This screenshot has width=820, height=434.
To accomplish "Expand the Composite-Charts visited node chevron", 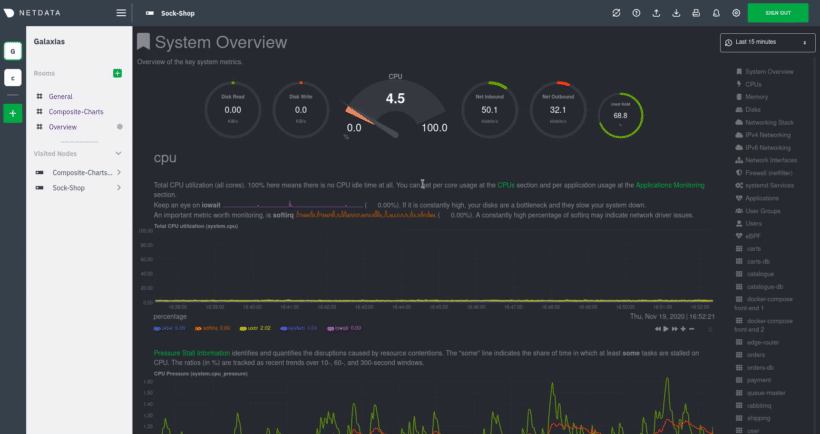I will 119,173.
